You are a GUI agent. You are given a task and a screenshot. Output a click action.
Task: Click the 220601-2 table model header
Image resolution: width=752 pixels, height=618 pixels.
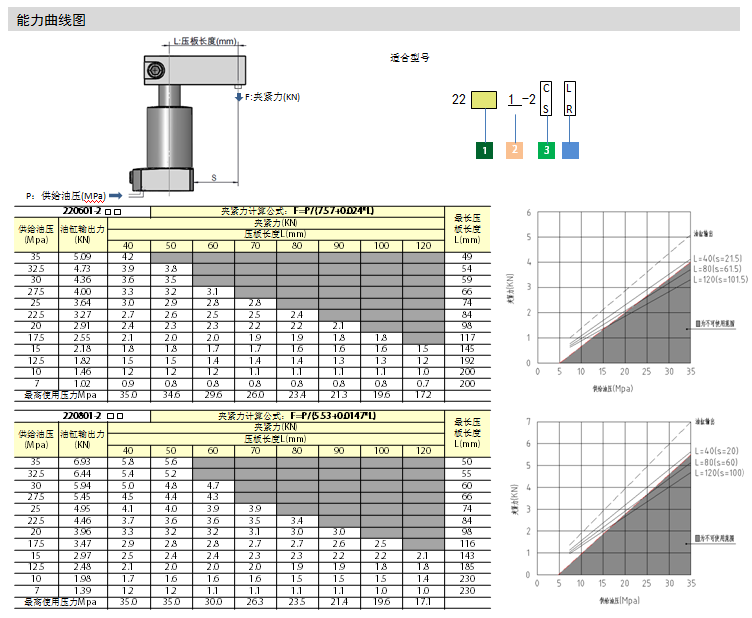tap(92, 212)
